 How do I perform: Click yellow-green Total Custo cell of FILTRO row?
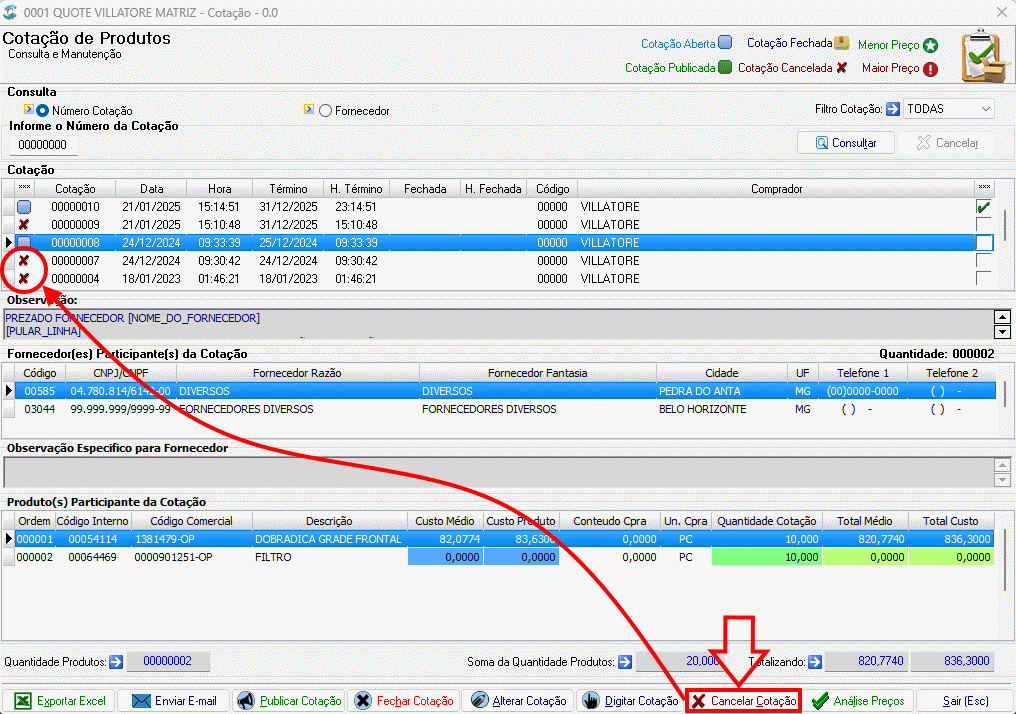(951, 557)
